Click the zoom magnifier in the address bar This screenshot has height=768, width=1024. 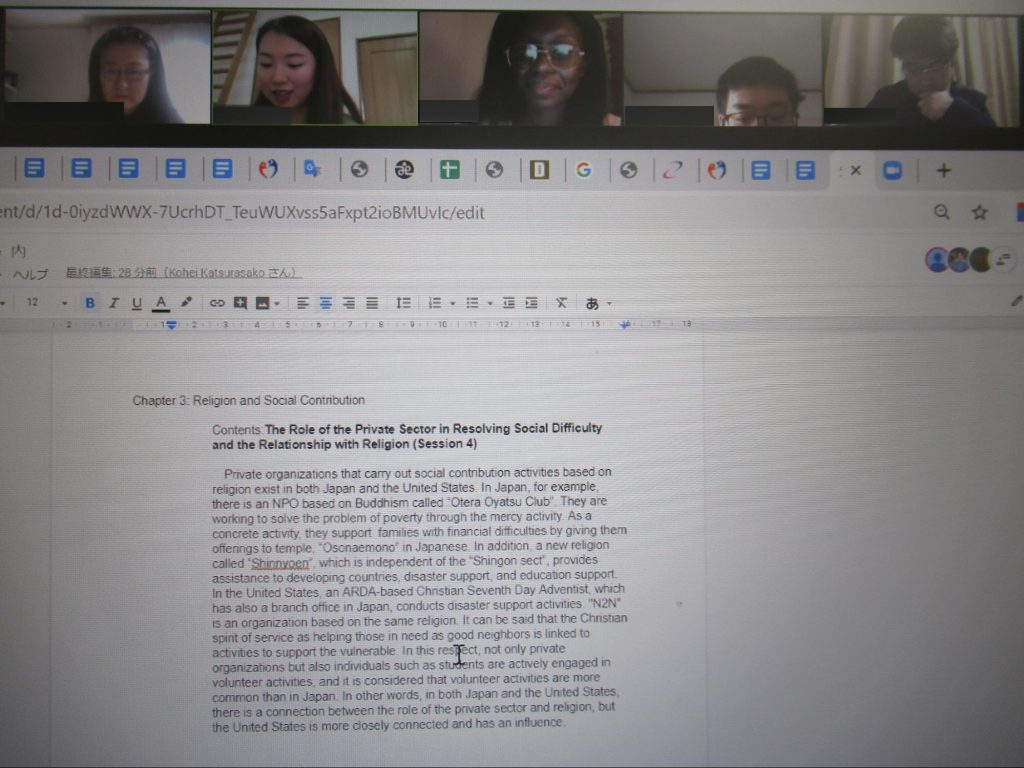[x=942, y=212]
